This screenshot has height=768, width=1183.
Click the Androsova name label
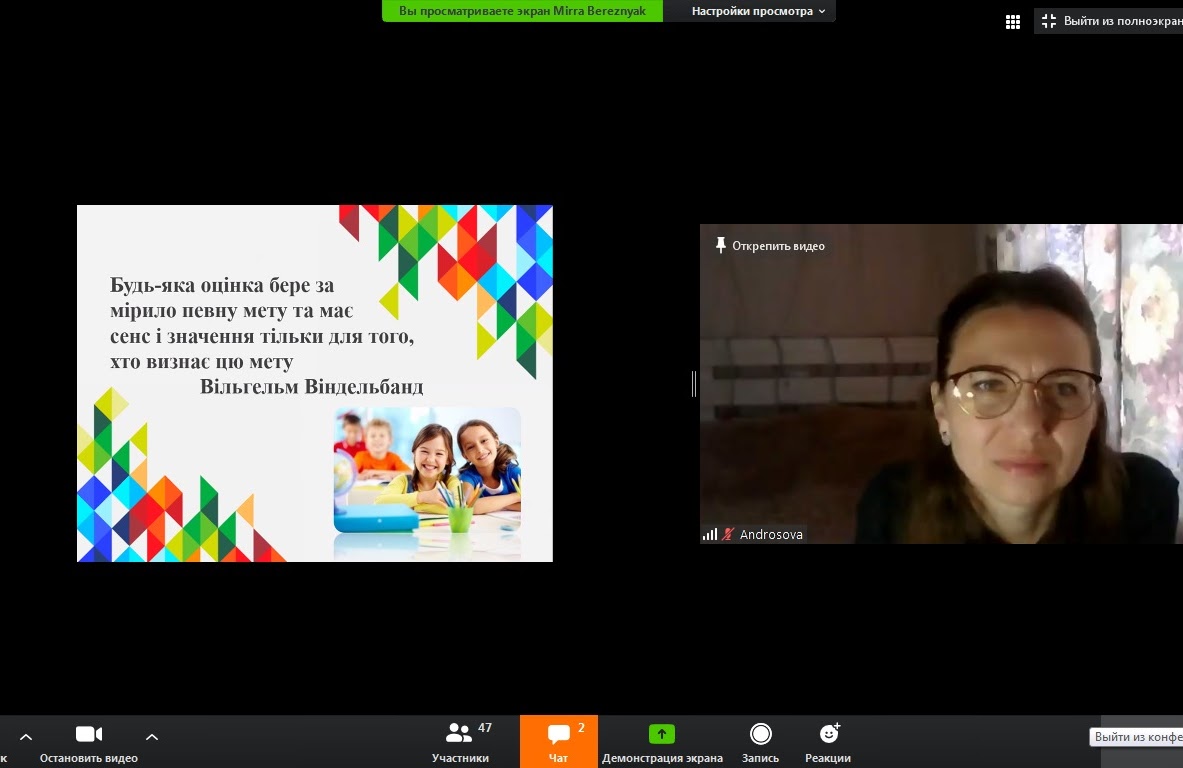(770, 535)
